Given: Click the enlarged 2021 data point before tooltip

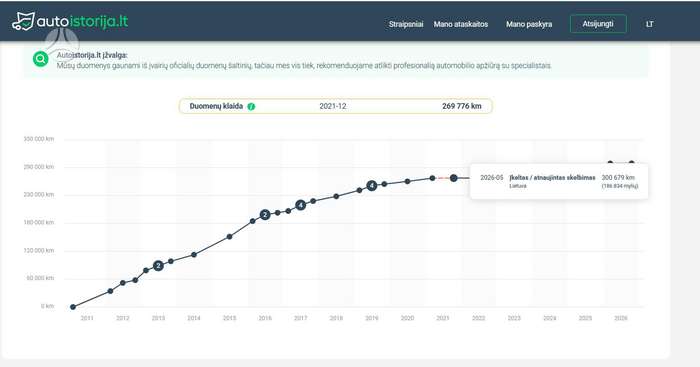Looking at the screenshot, I should pyautogui.click(x=454, y=178).
